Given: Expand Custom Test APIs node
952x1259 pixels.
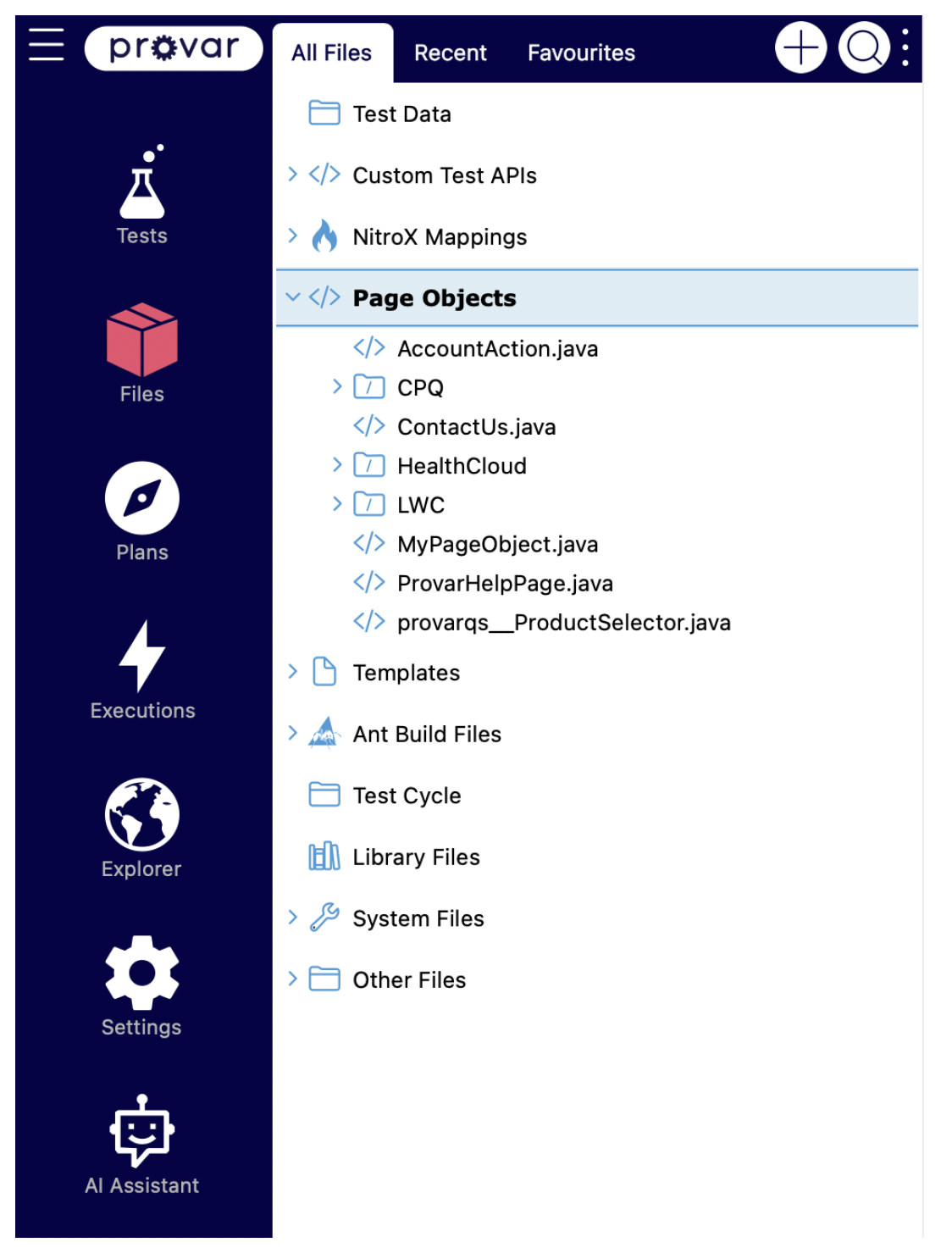Looking at the screenshot, I should coord(292,175).
